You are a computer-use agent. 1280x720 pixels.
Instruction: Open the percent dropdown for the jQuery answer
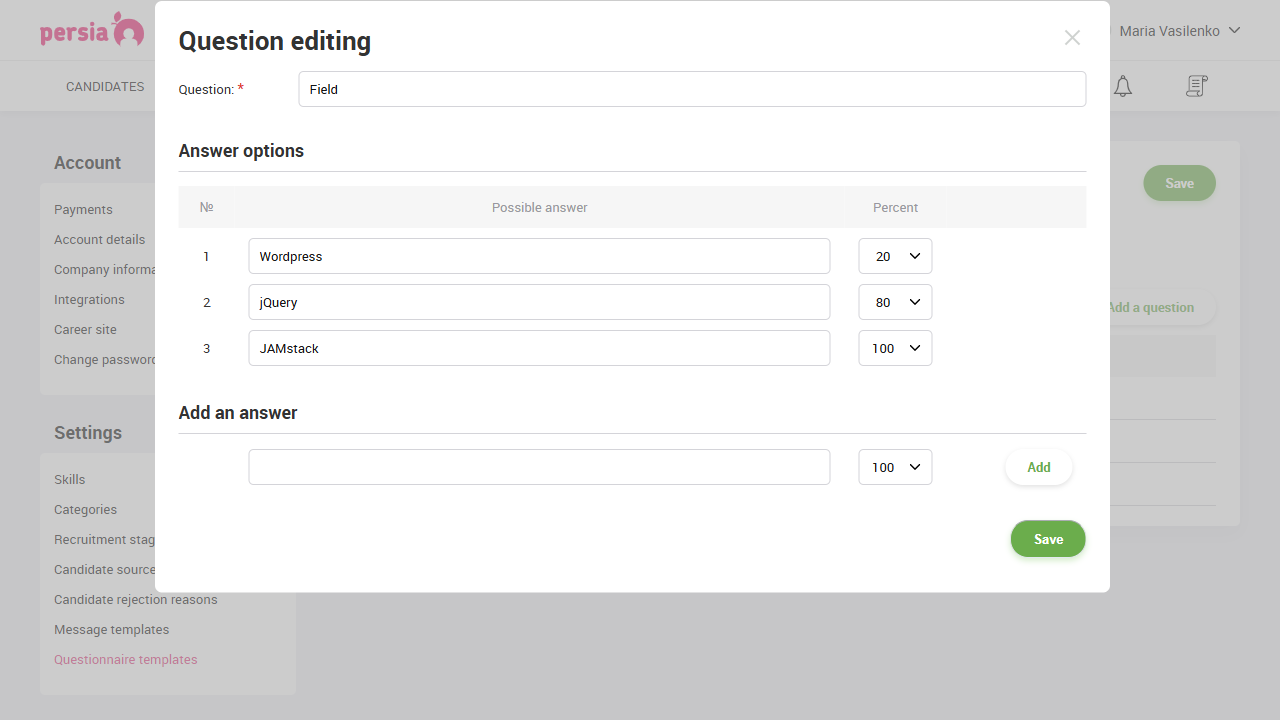895,302
